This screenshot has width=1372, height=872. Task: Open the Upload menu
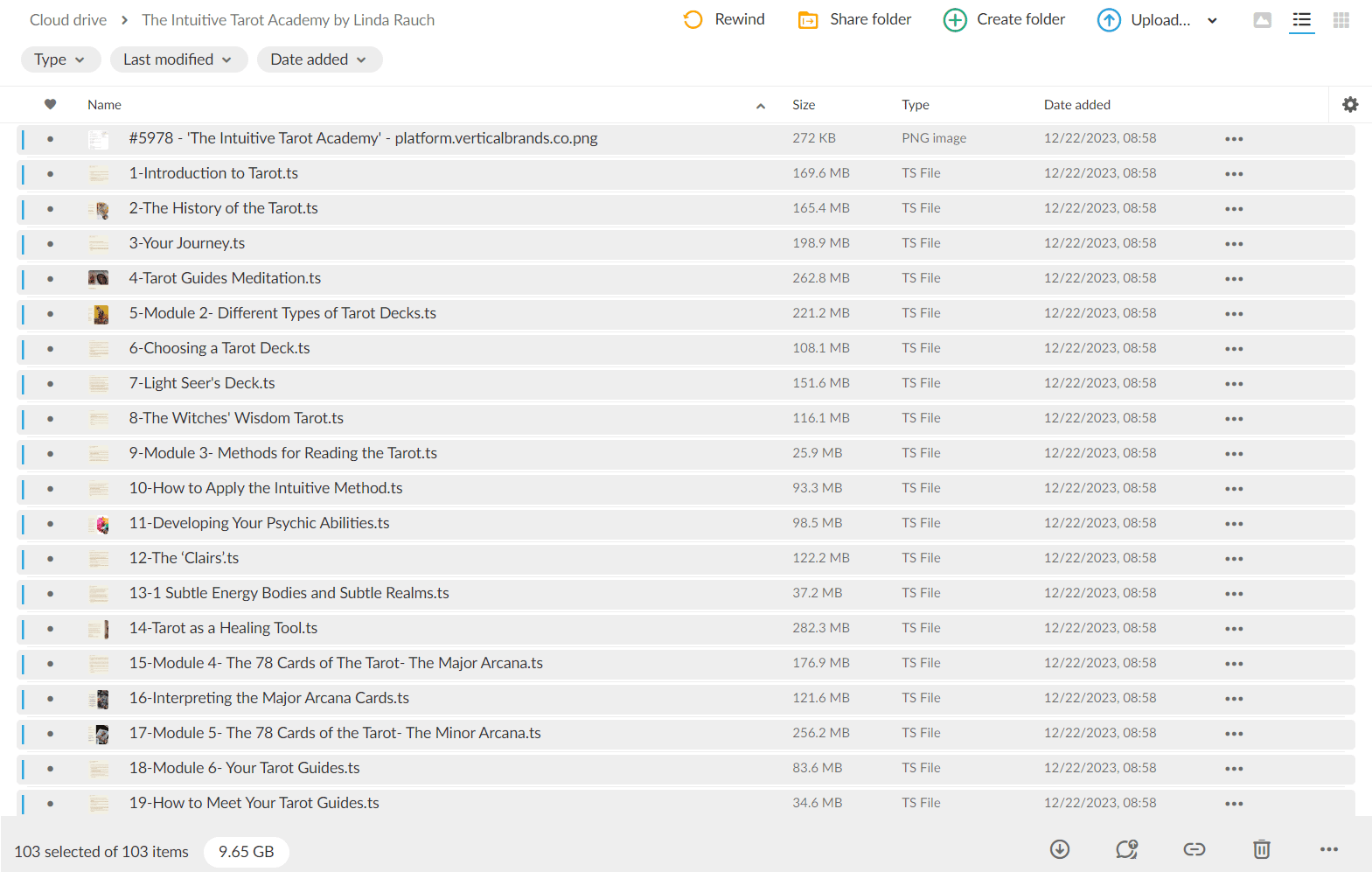coord(1158,19)
